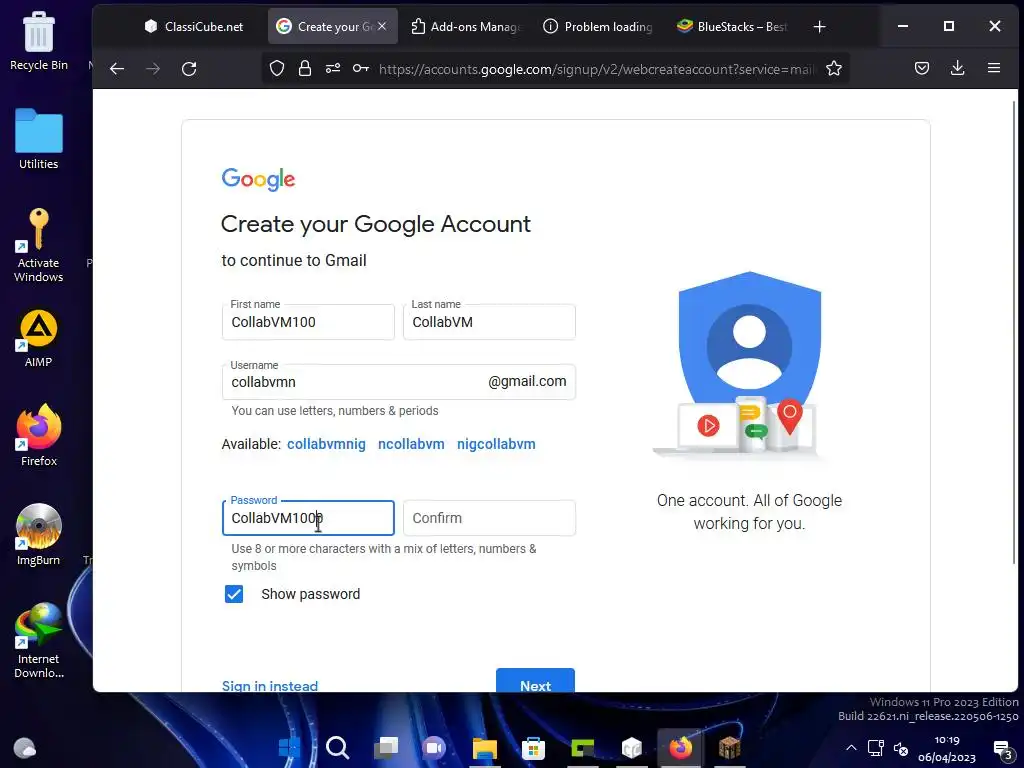Click the Google logo

258,179
